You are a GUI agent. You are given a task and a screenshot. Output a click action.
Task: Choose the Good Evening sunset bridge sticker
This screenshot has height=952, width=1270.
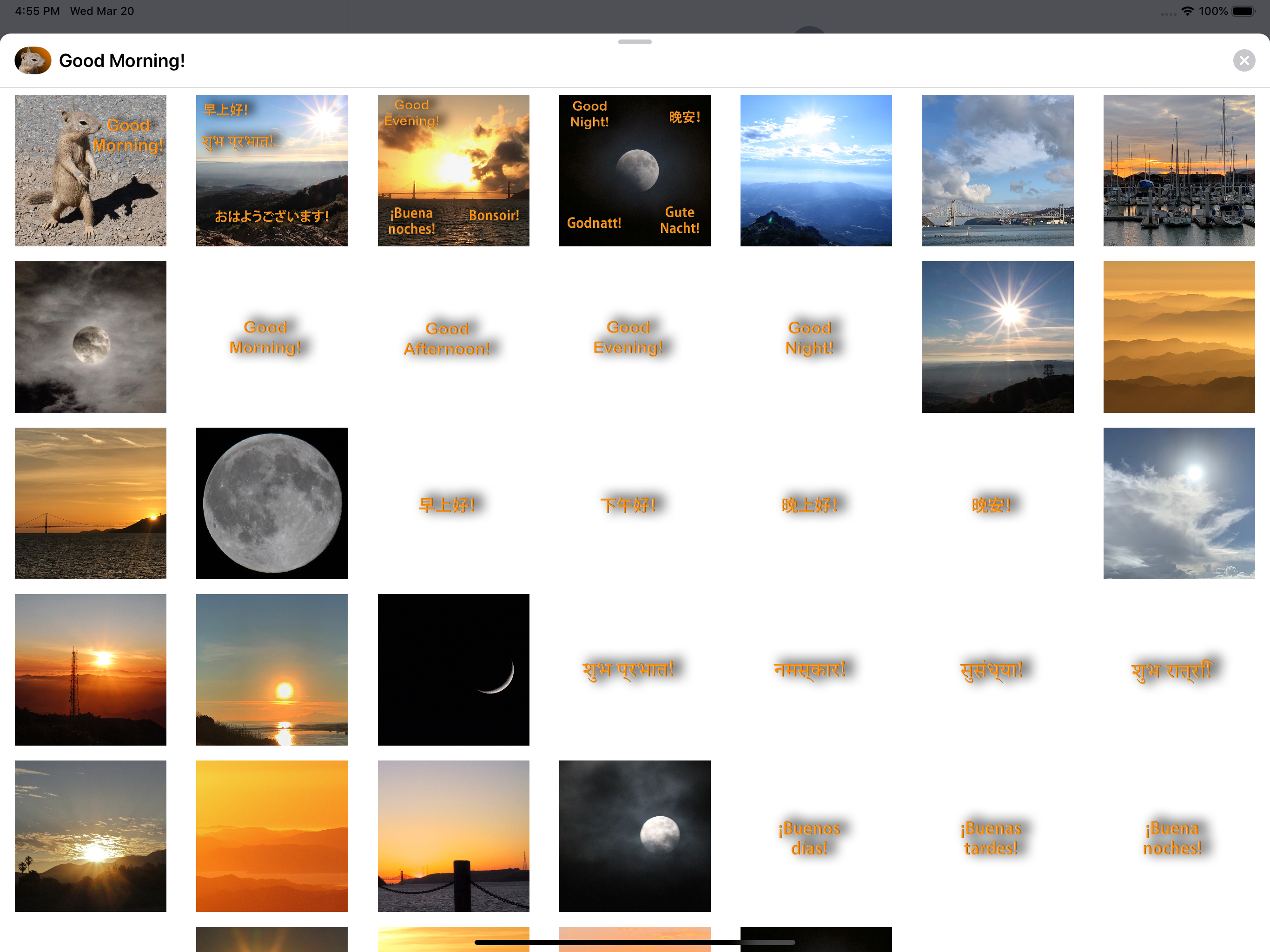pos(453,171)
